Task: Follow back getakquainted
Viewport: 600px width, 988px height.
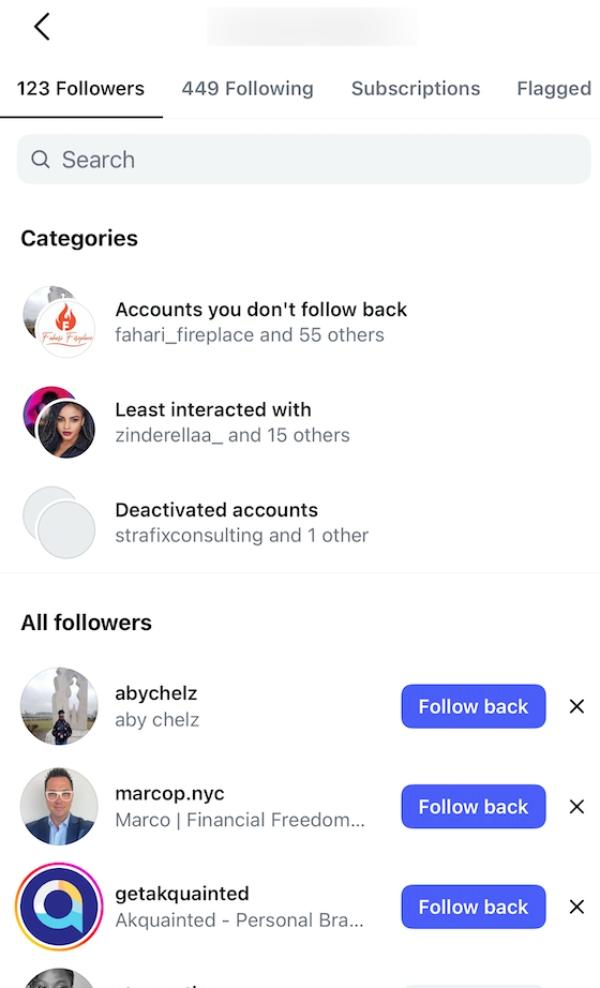Action: pyautogui.click(x=473, y=907)
